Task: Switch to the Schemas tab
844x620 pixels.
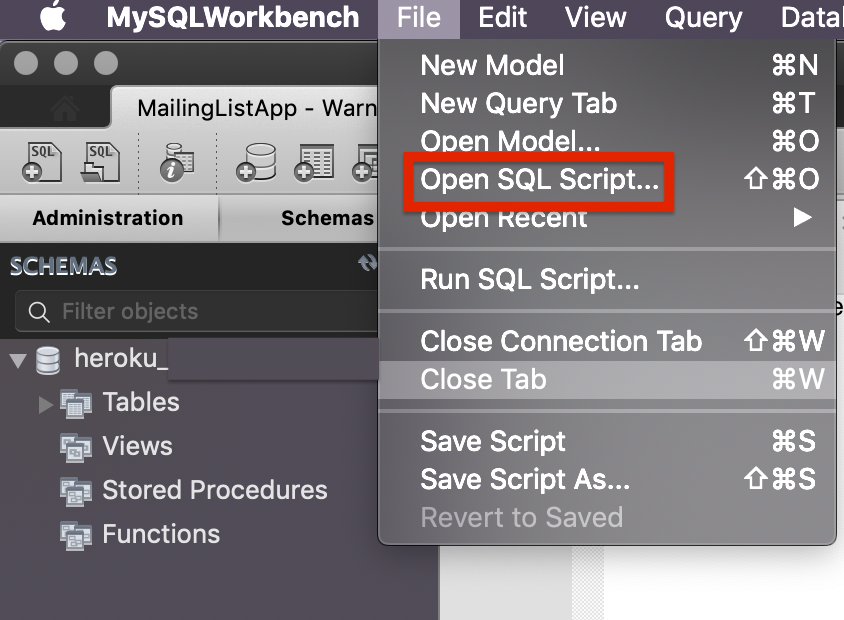Action: coord(326,217)
